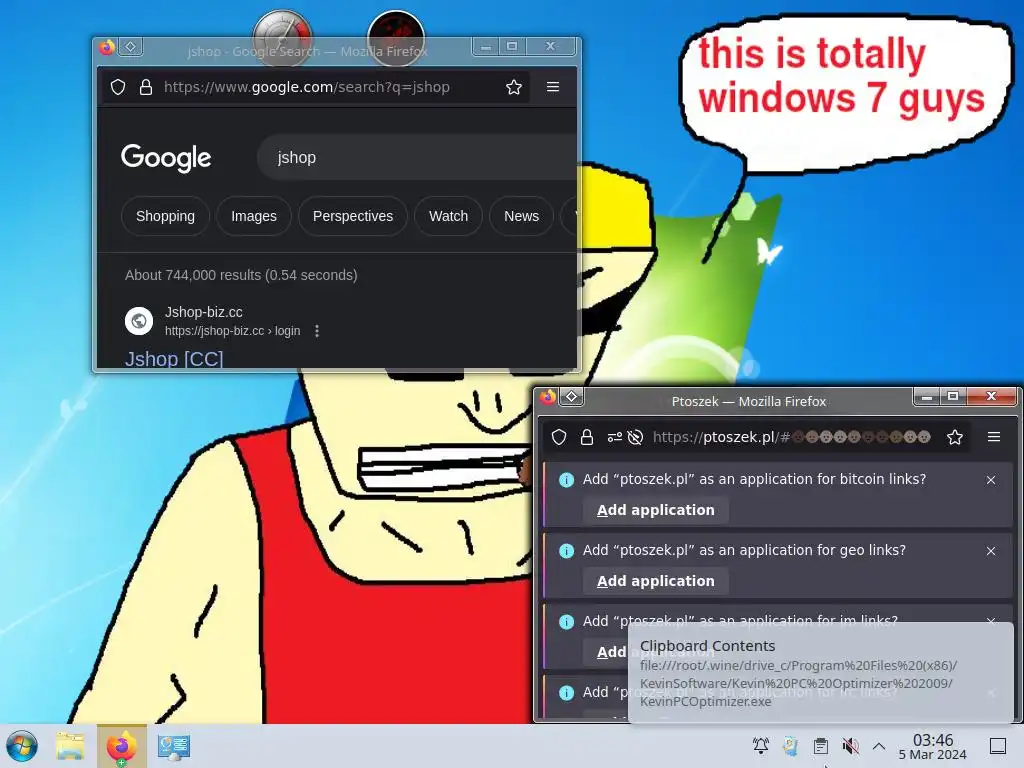This screenshot has height=768, width=1024.
Task: Click the diamond pin button in jshop window titlebar
Action: tap(131, 46)
